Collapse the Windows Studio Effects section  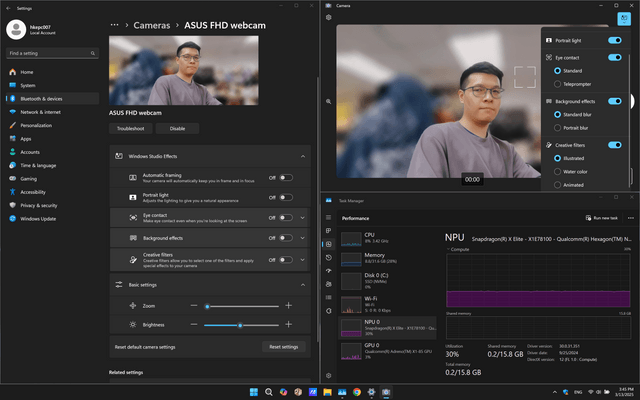tap(302, 156)
